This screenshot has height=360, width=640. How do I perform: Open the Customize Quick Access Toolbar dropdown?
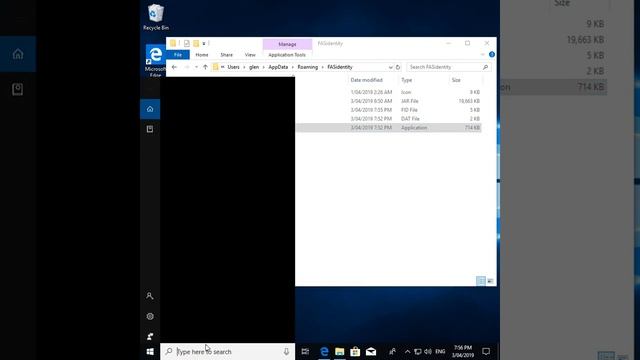(x=204, y=43)
